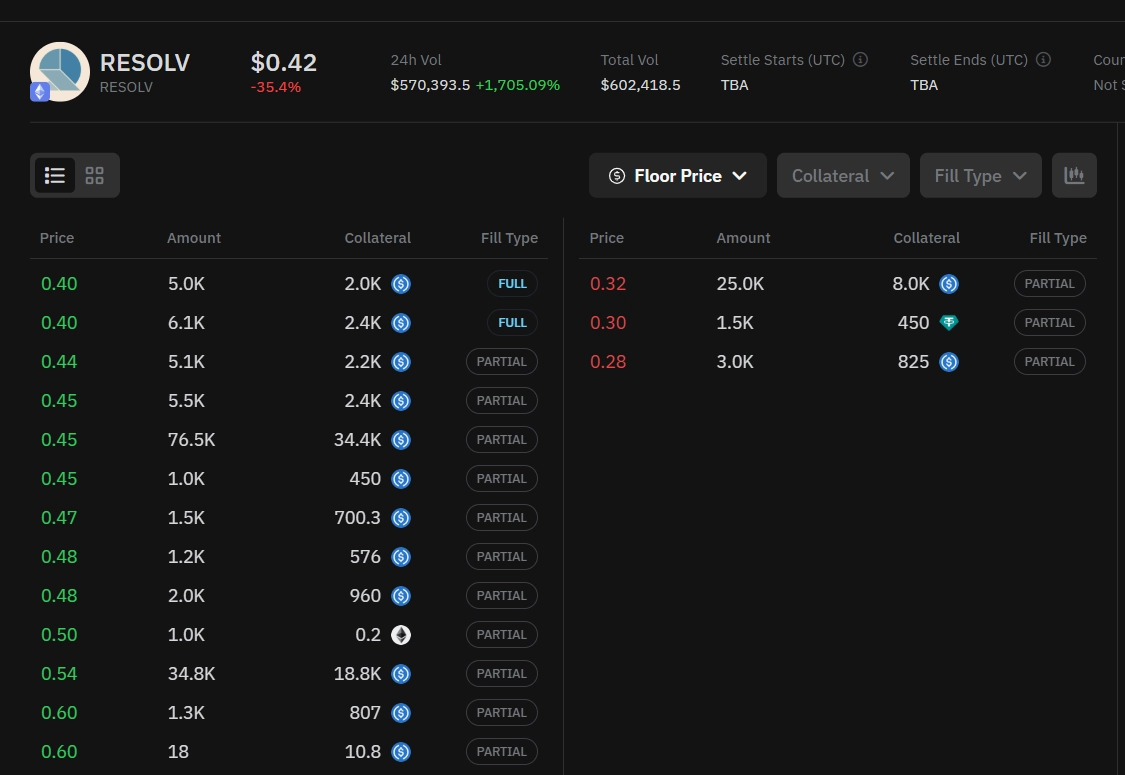Select the 0.32 price in sell orders
Image resolution: width=1125 pixels, height=775 pixels.
point(607,284)
